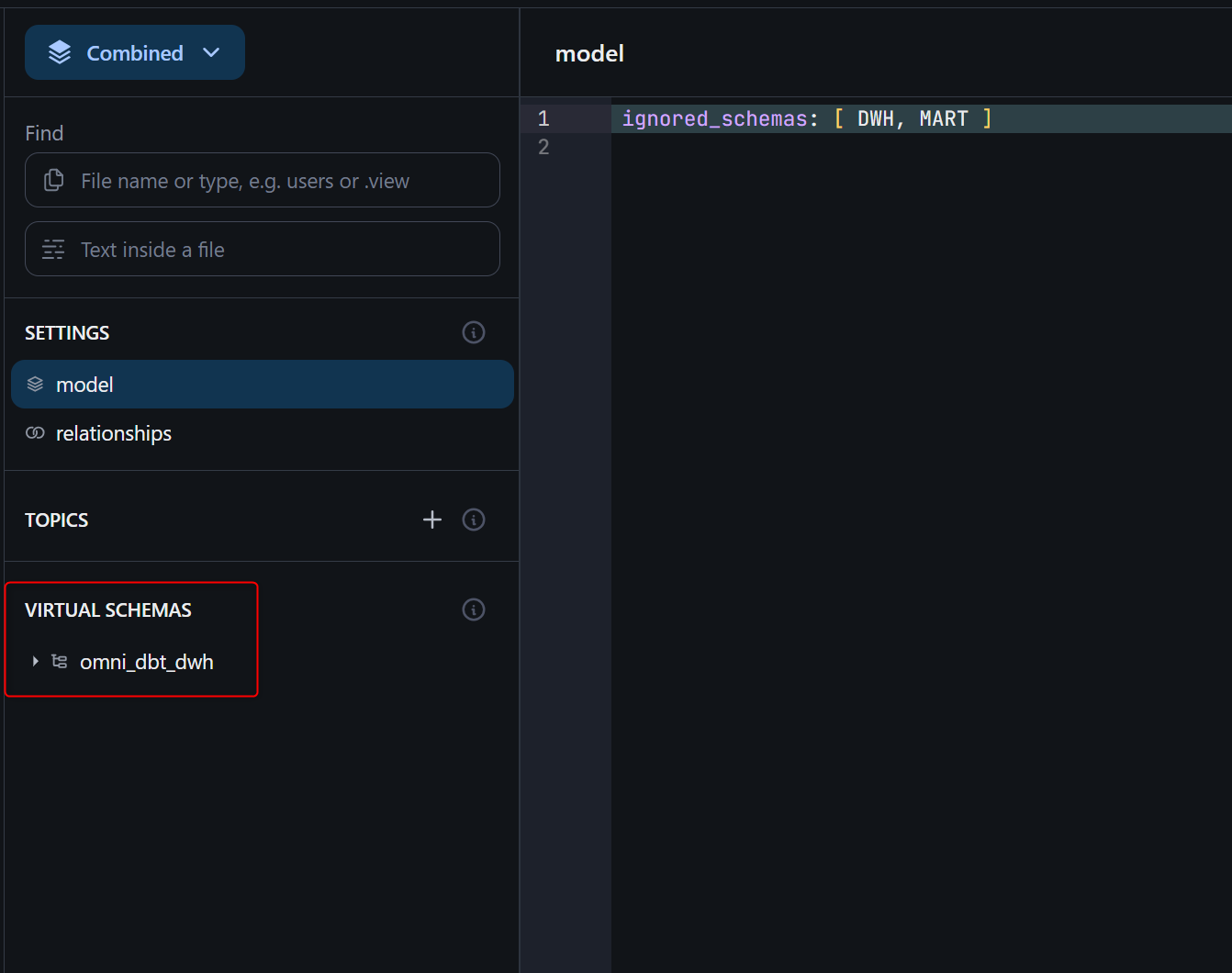Image resolution: width=1232 pixels, height=973 pixels.
Task: Click the layers icon next to model
Action: (x=35, y=385)
